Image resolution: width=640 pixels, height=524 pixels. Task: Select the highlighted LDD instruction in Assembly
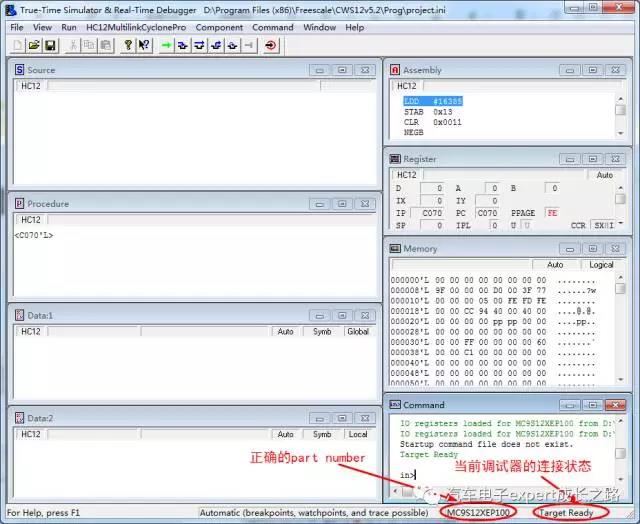pos(433,101)
